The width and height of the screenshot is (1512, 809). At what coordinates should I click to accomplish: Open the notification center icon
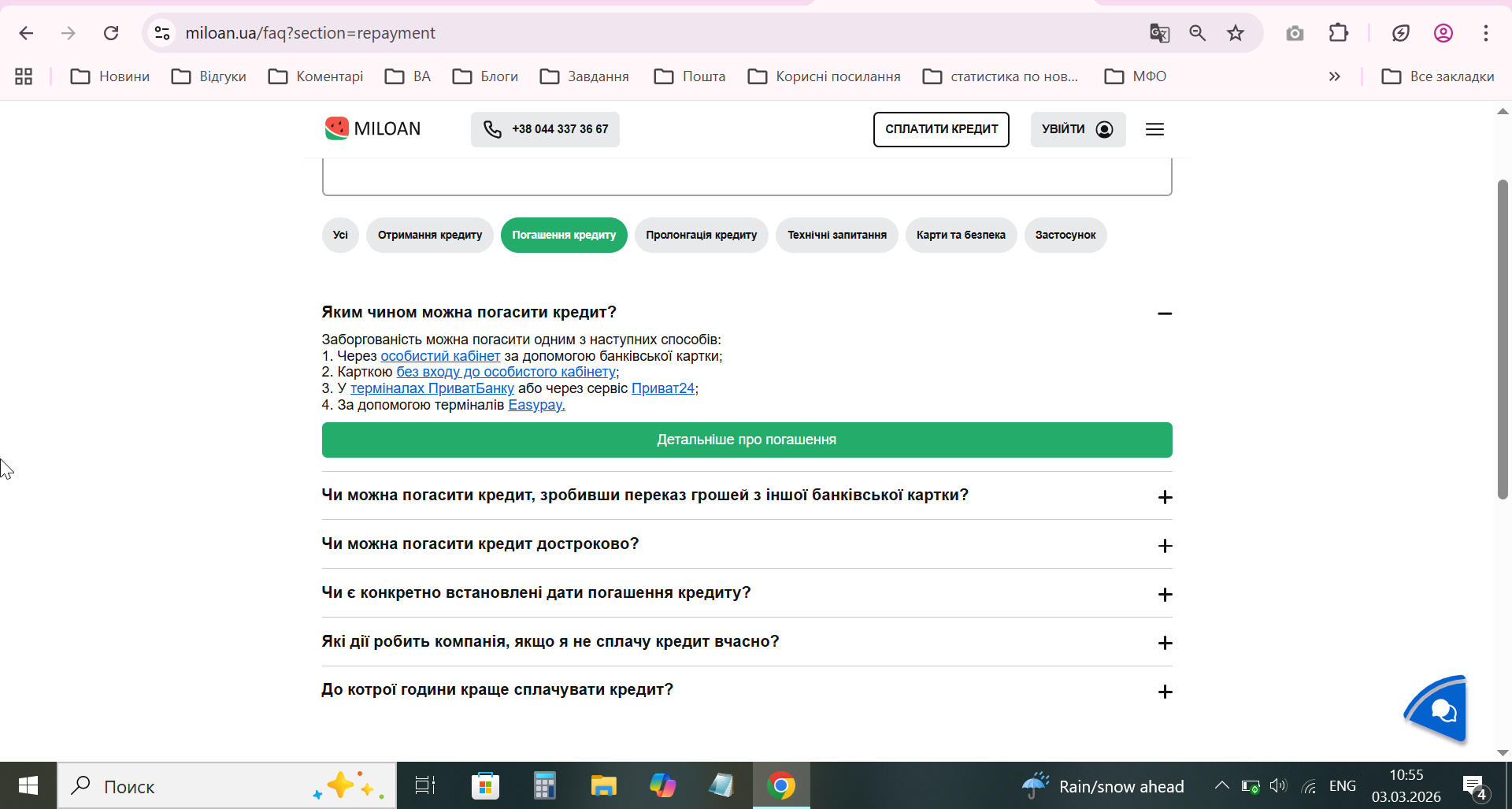tap(1474, 786)
